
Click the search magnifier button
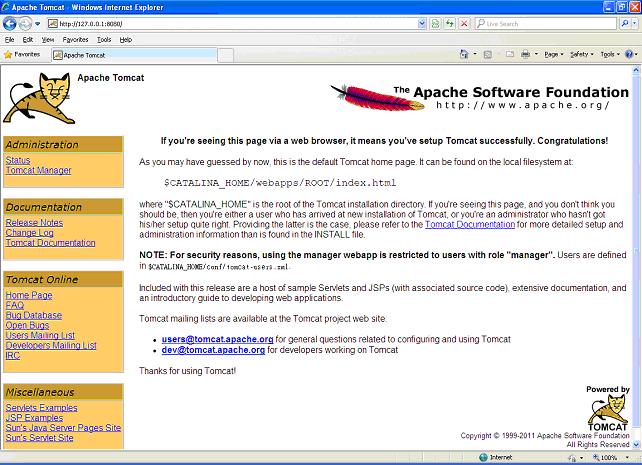pyautogui.click(x=624, y=24)
